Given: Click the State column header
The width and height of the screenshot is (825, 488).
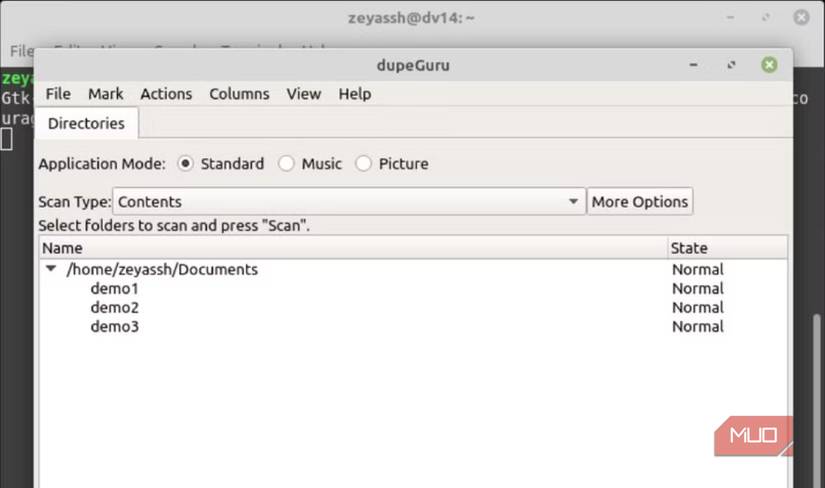Looking at the screenshot, I should coord(728,248).
